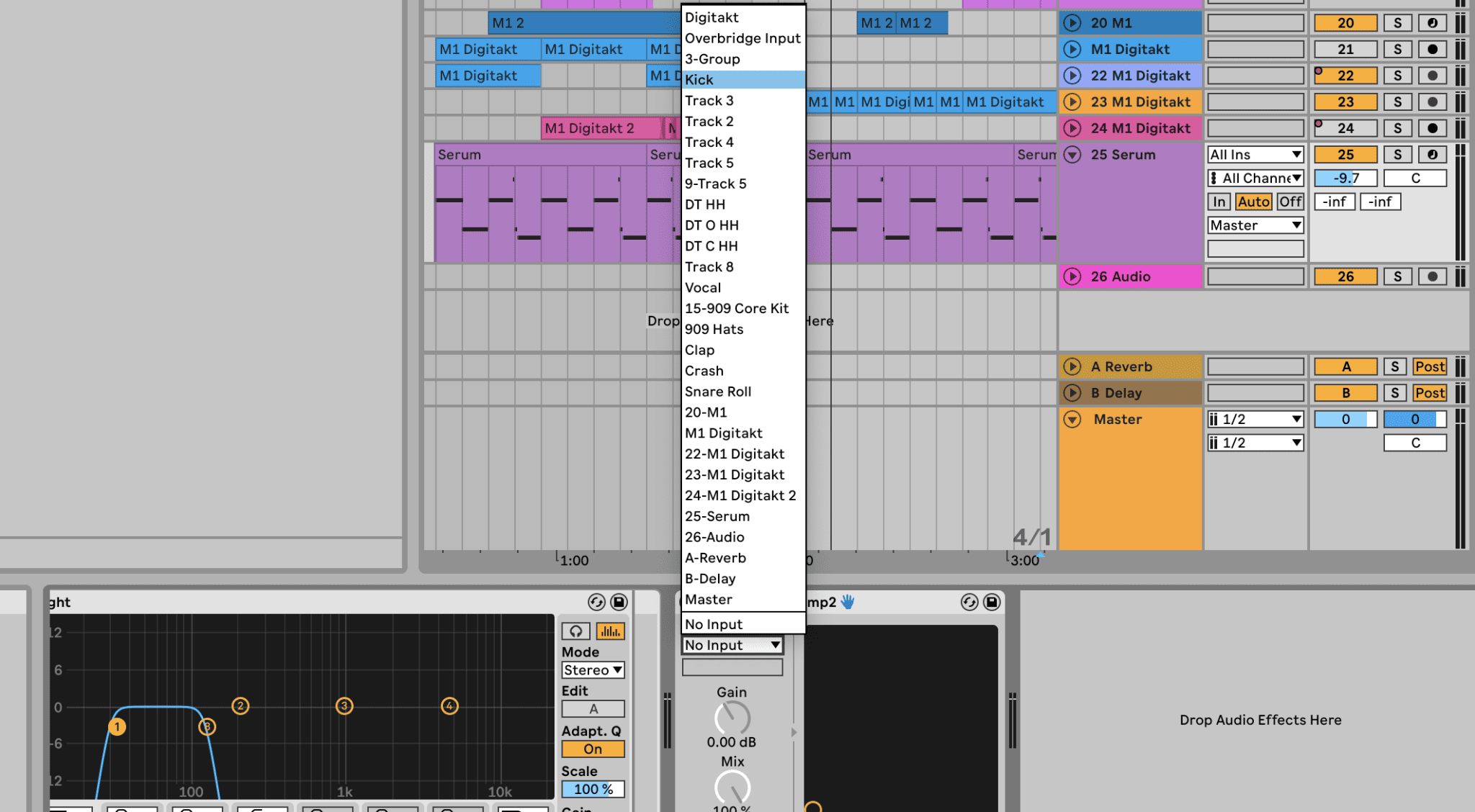Click filter node 4 in the EQ Eight display

click(x=449, y=707)
